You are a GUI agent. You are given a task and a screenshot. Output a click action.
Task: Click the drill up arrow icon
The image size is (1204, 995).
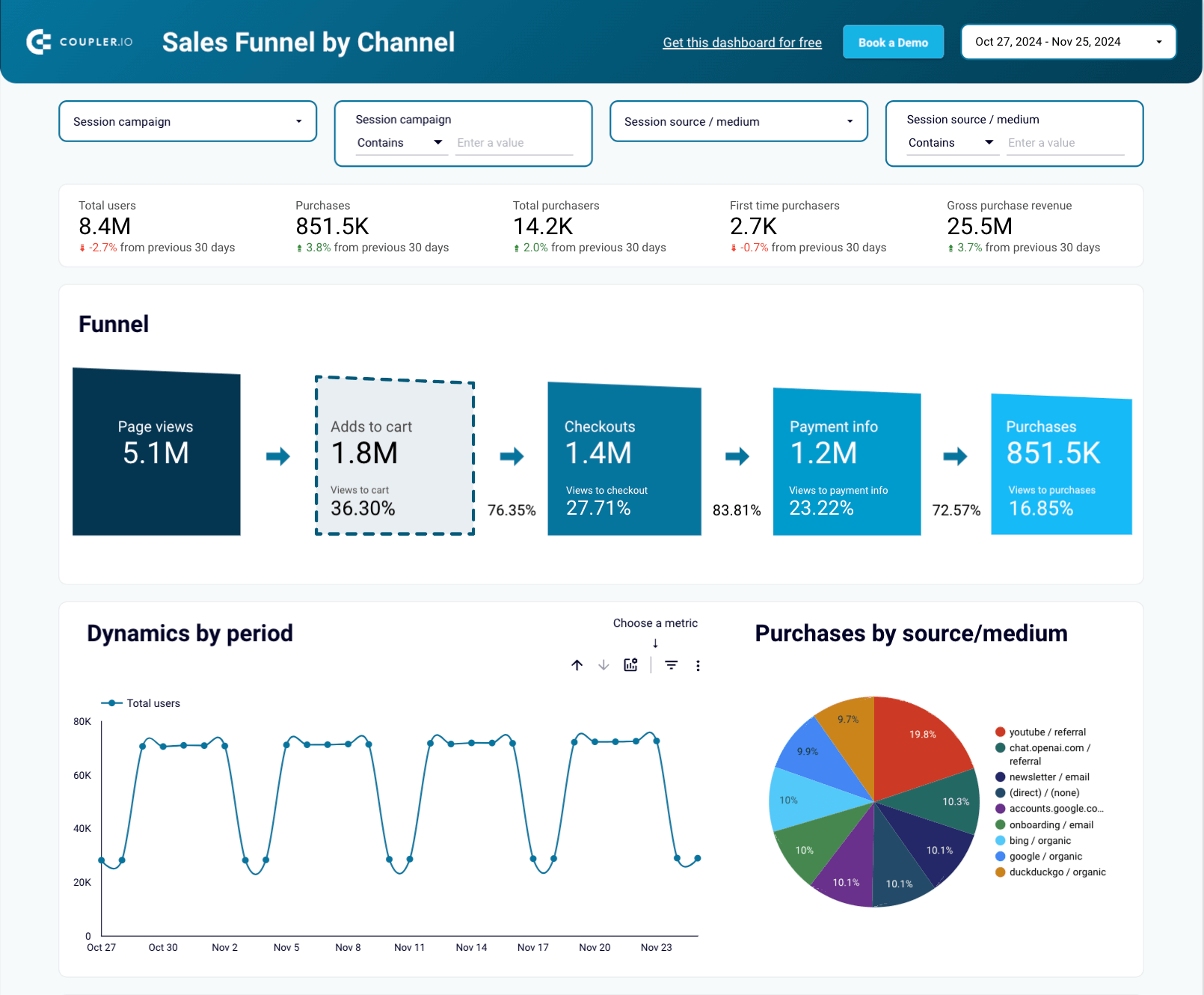click(x=577, y=665)
